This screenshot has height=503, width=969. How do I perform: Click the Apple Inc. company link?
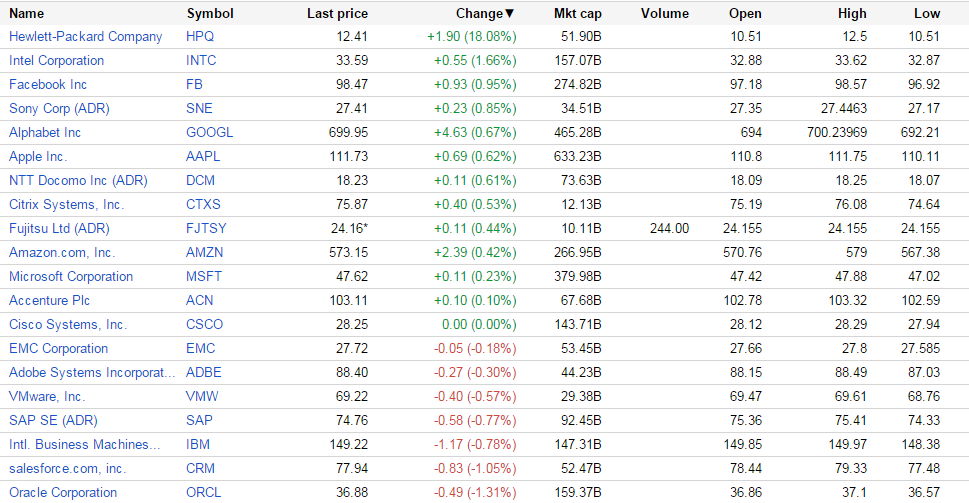pyautogui.click(x=38, y=157)
